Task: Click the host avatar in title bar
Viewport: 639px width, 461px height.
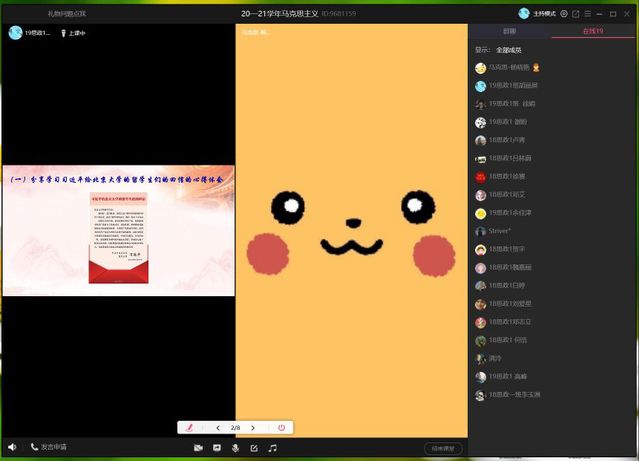Action: (x=524, y=13)
